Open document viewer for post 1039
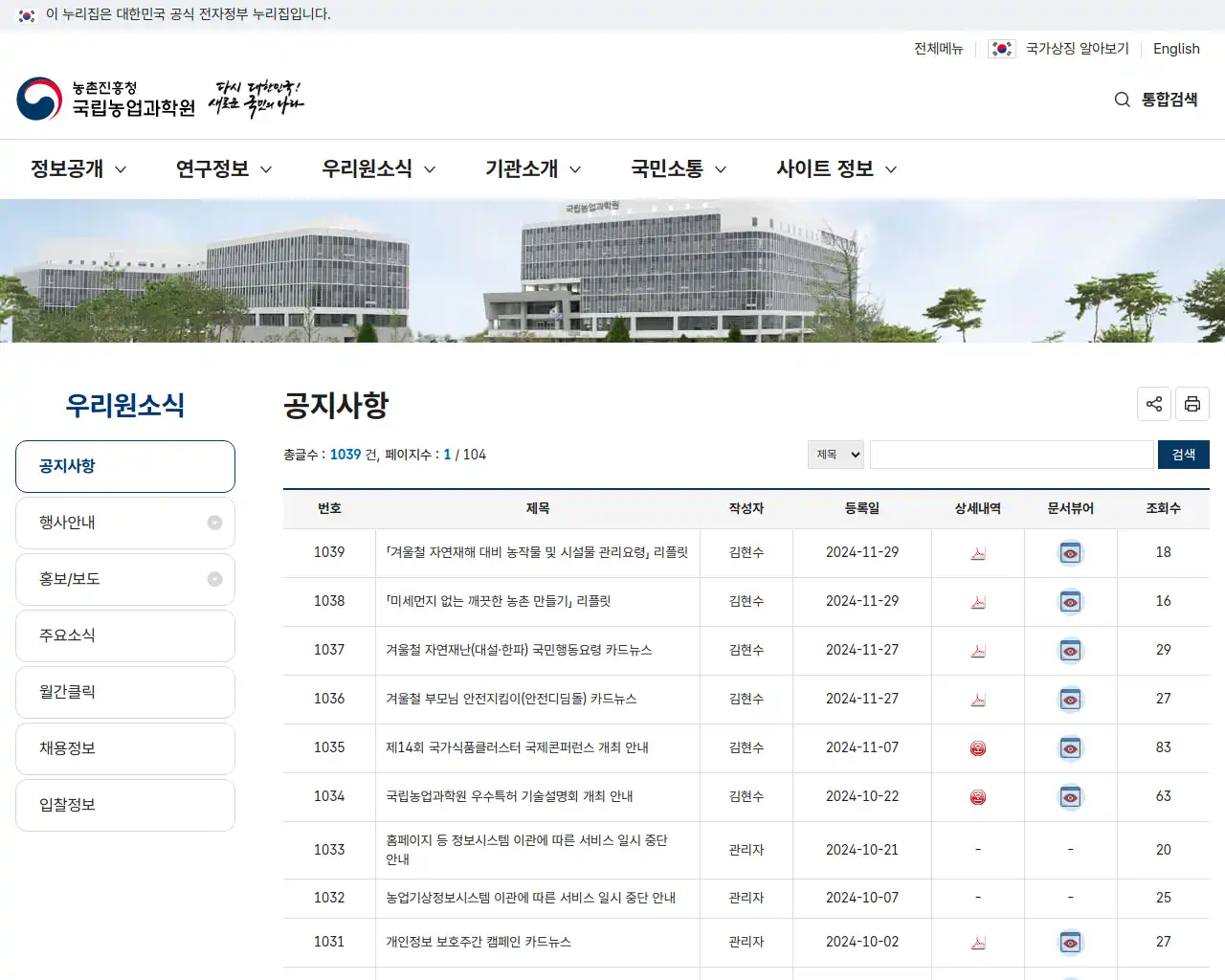The width and height of the screenshot is (1225, 980). [x=1071, y=553]
